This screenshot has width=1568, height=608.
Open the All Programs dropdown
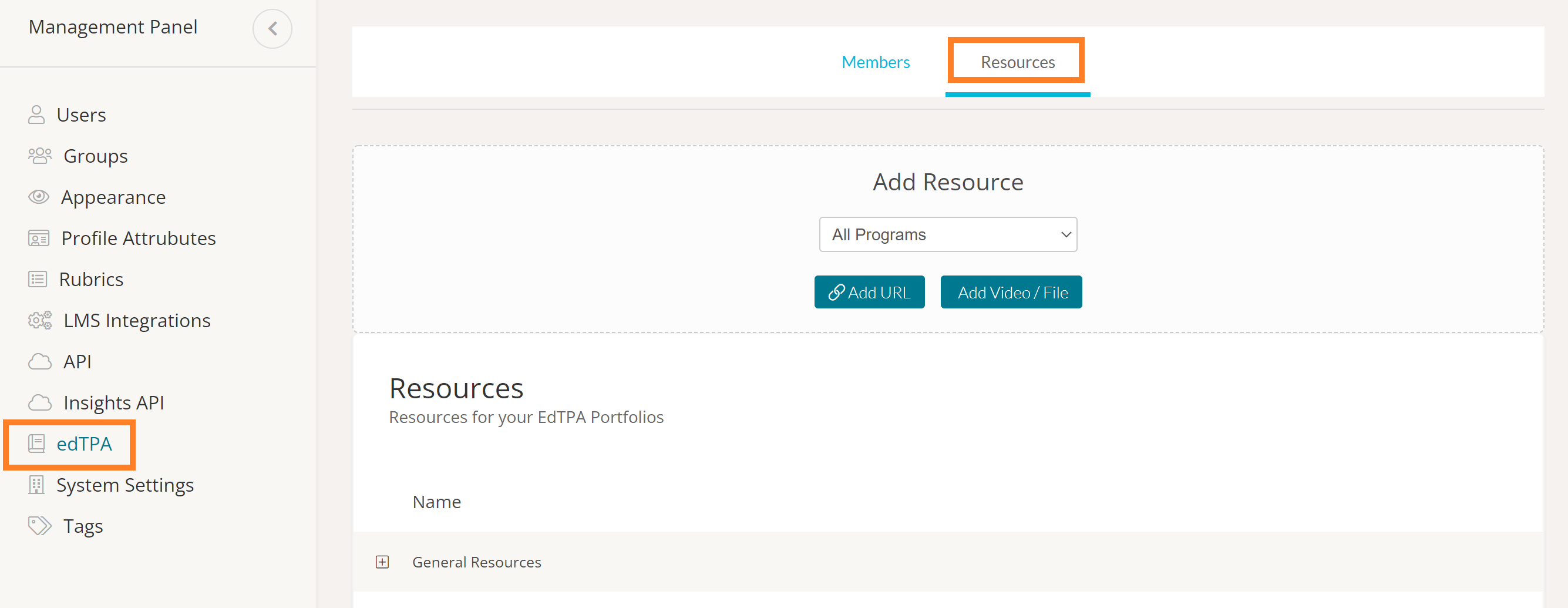pyautogui.click(x=947, y=234)
